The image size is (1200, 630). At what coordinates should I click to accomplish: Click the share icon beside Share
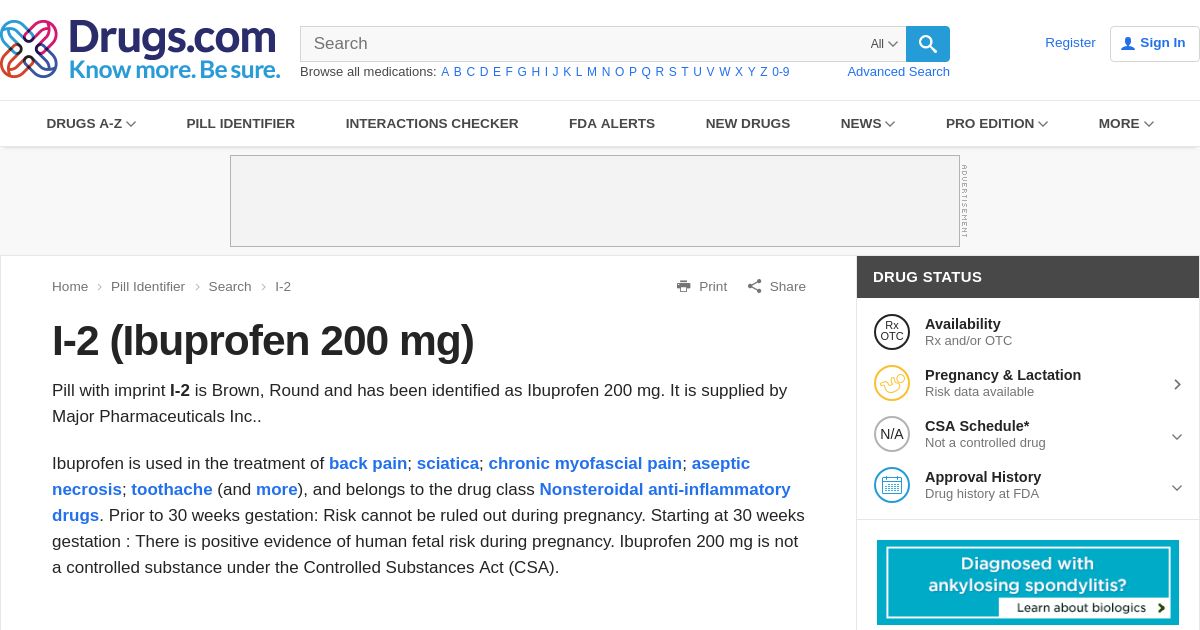[755, 286]
